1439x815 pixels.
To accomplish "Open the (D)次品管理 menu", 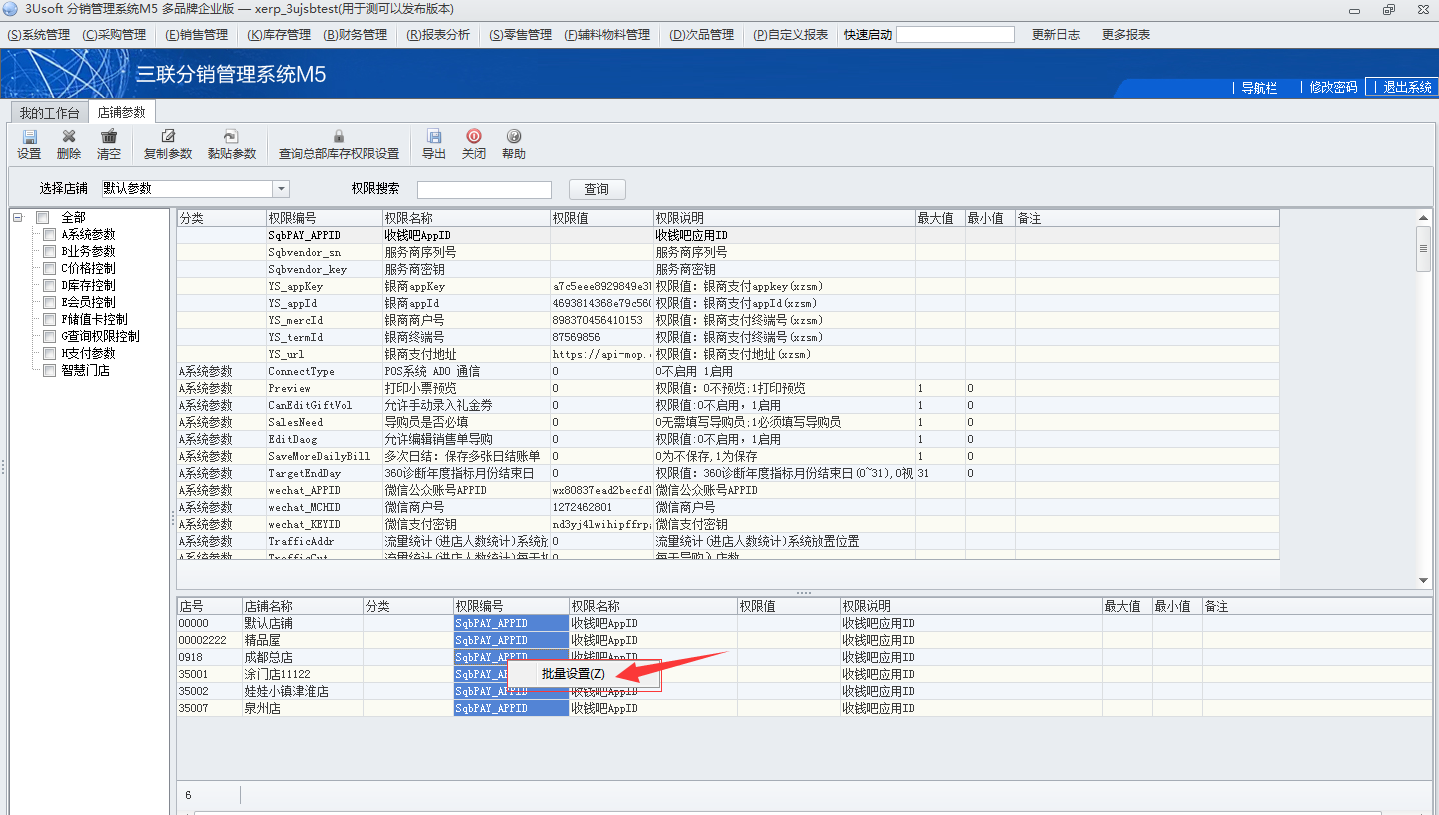I will click(x=701, y=34).
